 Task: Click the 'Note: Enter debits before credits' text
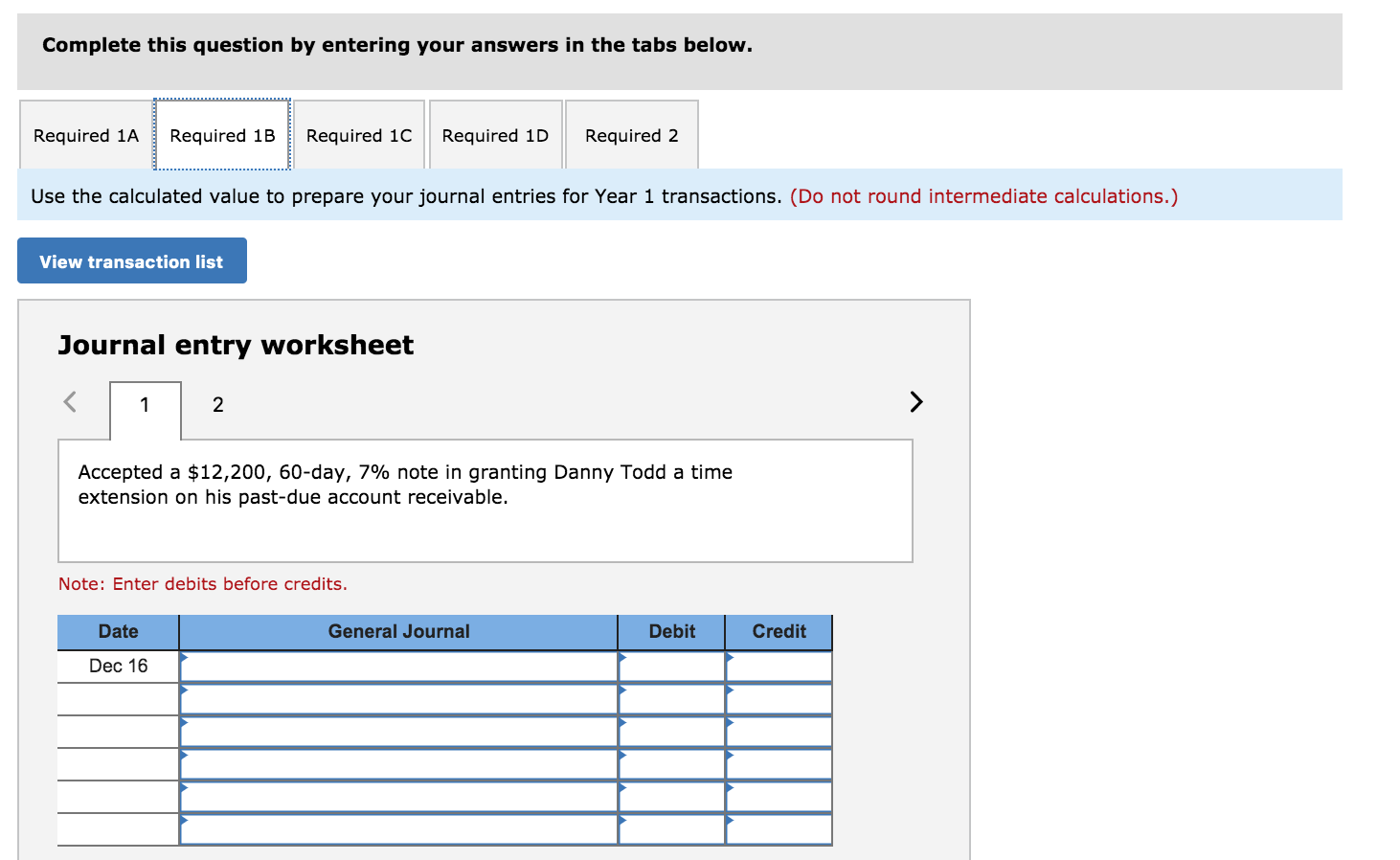point(203,583)
